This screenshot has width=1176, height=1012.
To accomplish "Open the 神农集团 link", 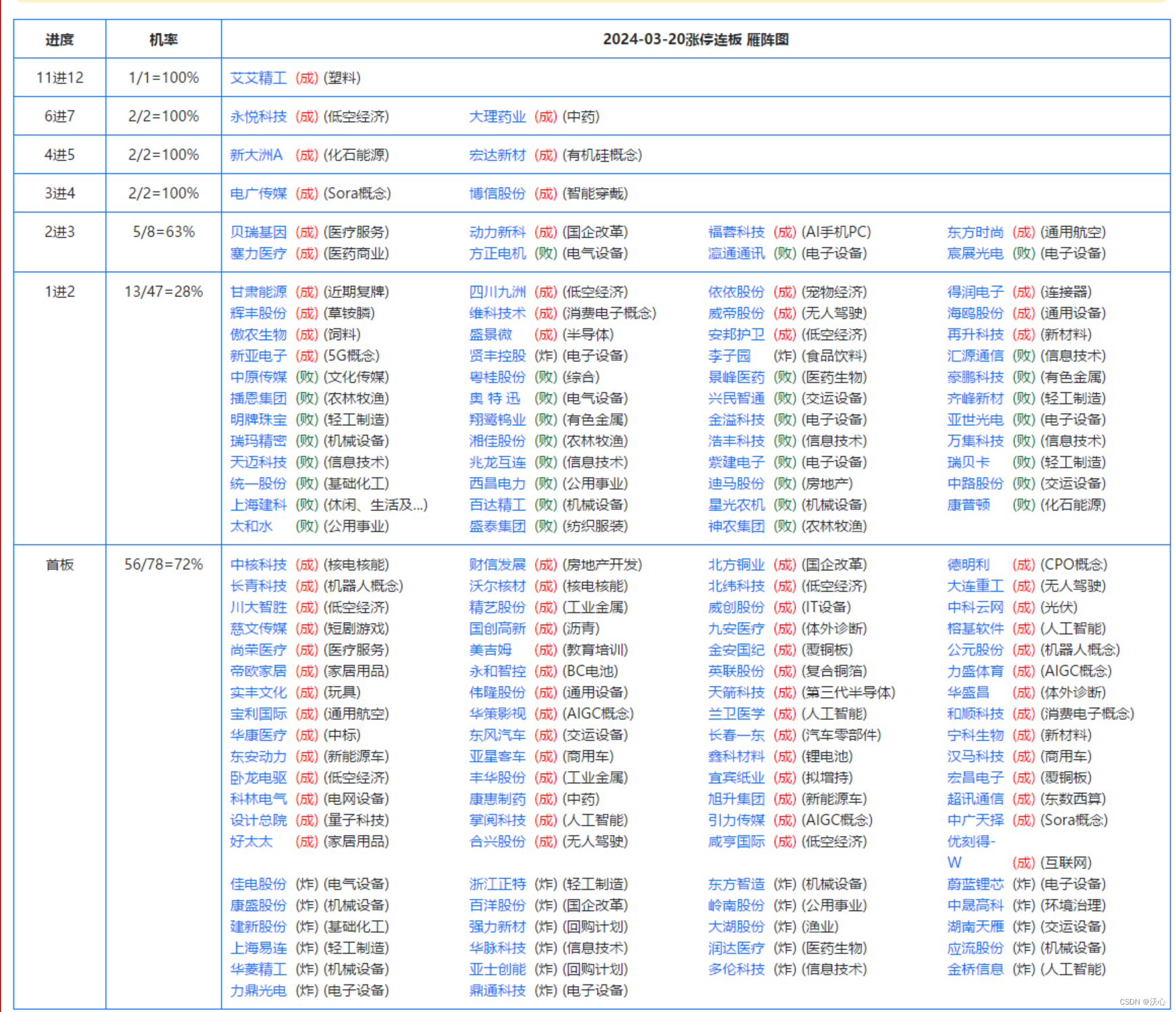I will pyautogui.click(x=736, y=526).
